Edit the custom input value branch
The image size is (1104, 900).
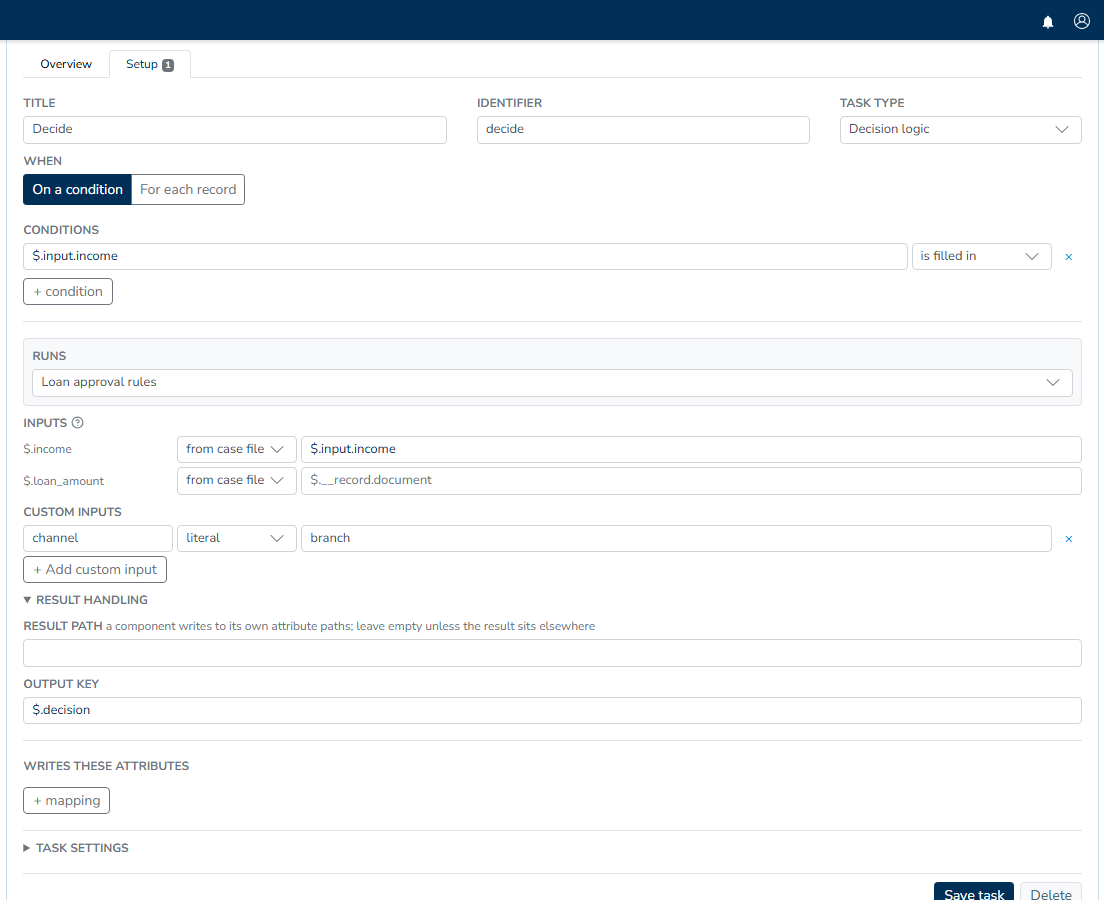[x=676, y=538]
